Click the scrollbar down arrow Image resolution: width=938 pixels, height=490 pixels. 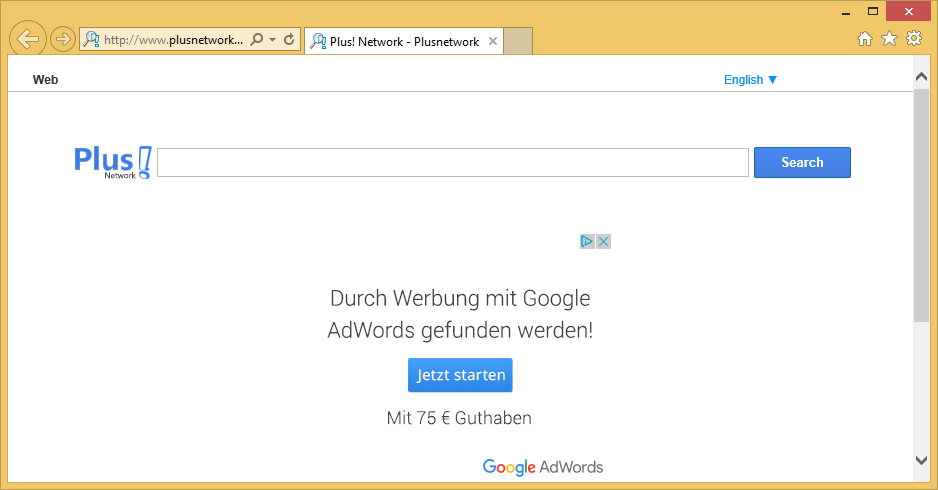(921, 460)
